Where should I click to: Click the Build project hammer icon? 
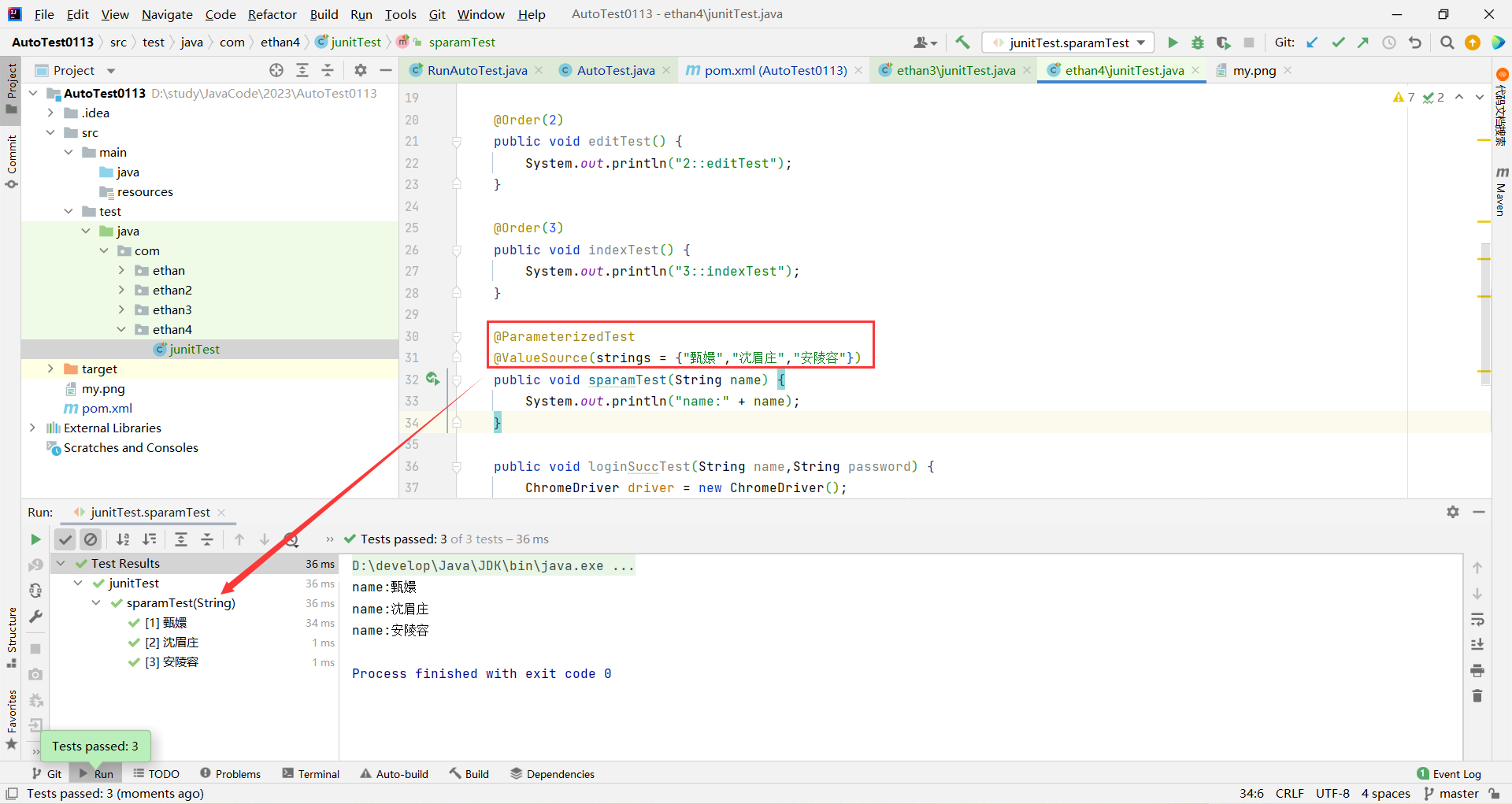(962, 43)
